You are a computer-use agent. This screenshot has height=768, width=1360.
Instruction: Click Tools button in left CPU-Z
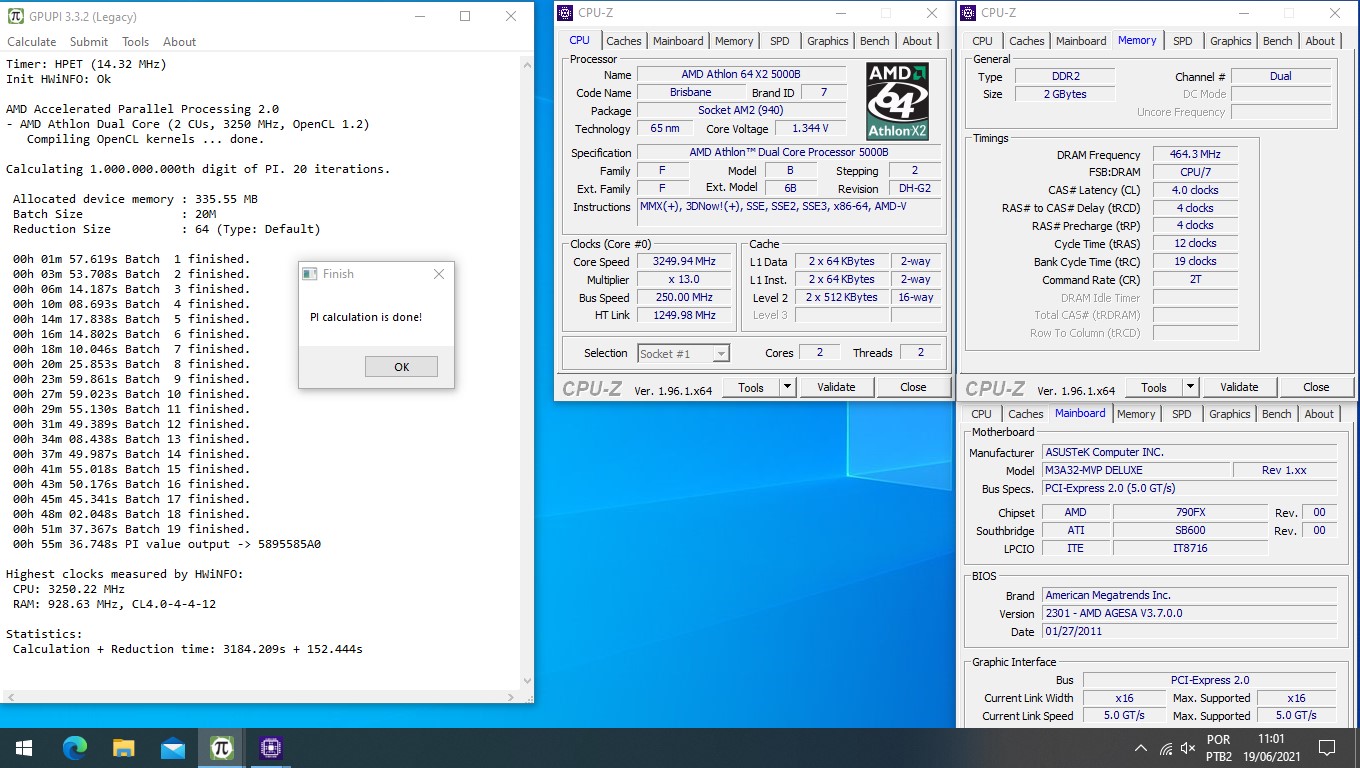click(751, 387)
